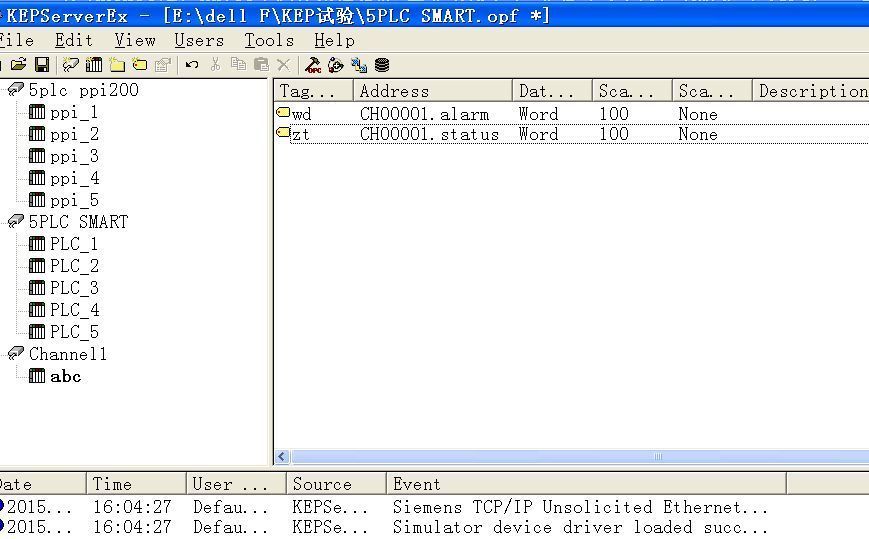Open the Users menu
The image size is (869, 539).
click(199, 40)
